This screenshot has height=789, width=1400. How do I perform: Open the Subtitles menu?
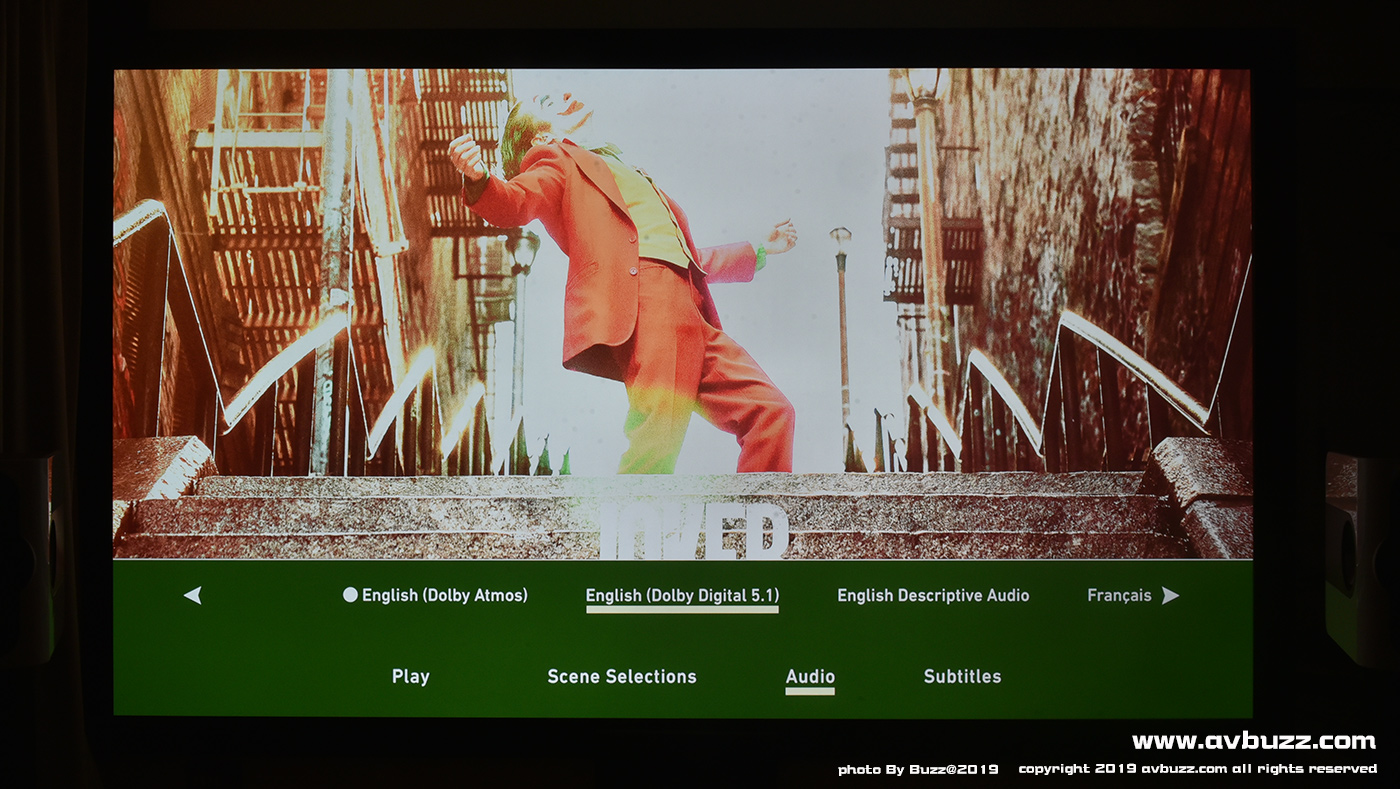pos(962,676)
